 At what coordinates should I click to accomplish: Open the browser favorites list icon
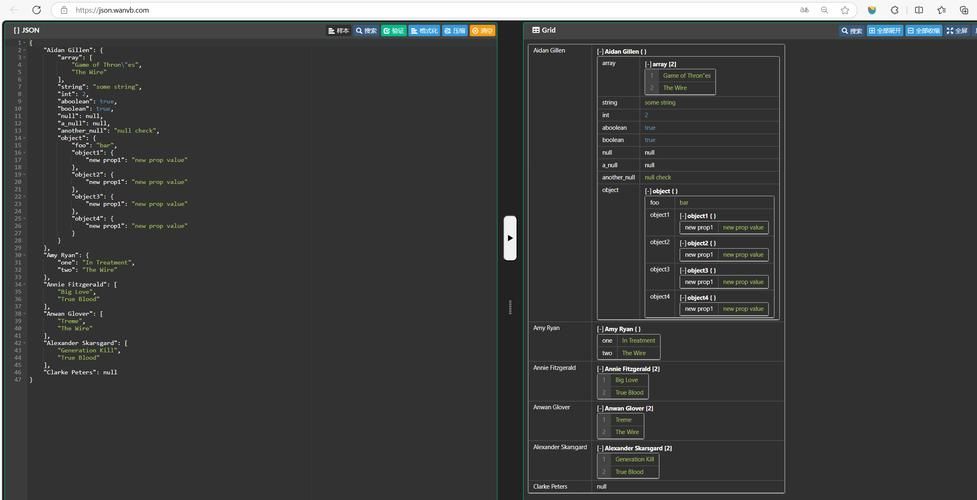(x=941, y=10)
